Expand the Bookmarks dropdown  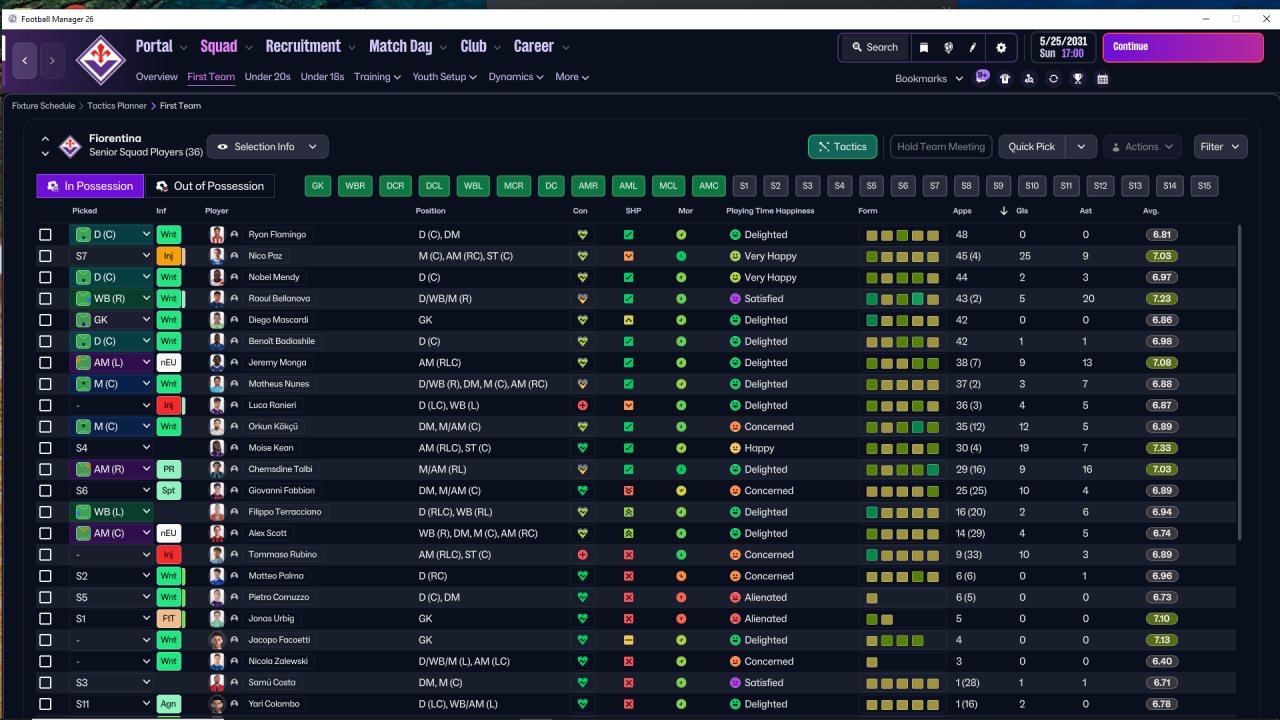click(929, 78)
